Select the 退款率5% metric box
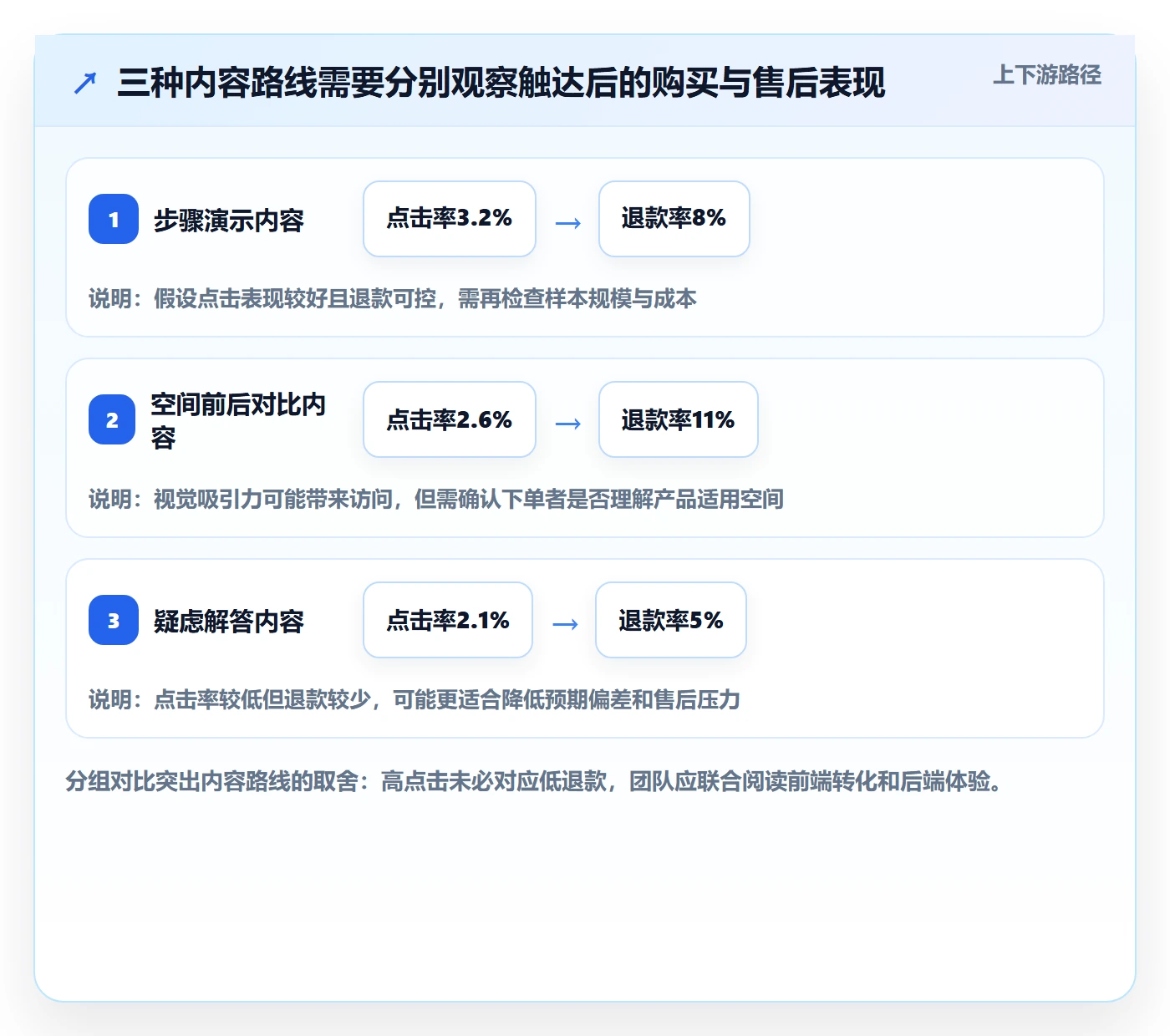The image size is (1170, 1036). click(x=671, y=620)
